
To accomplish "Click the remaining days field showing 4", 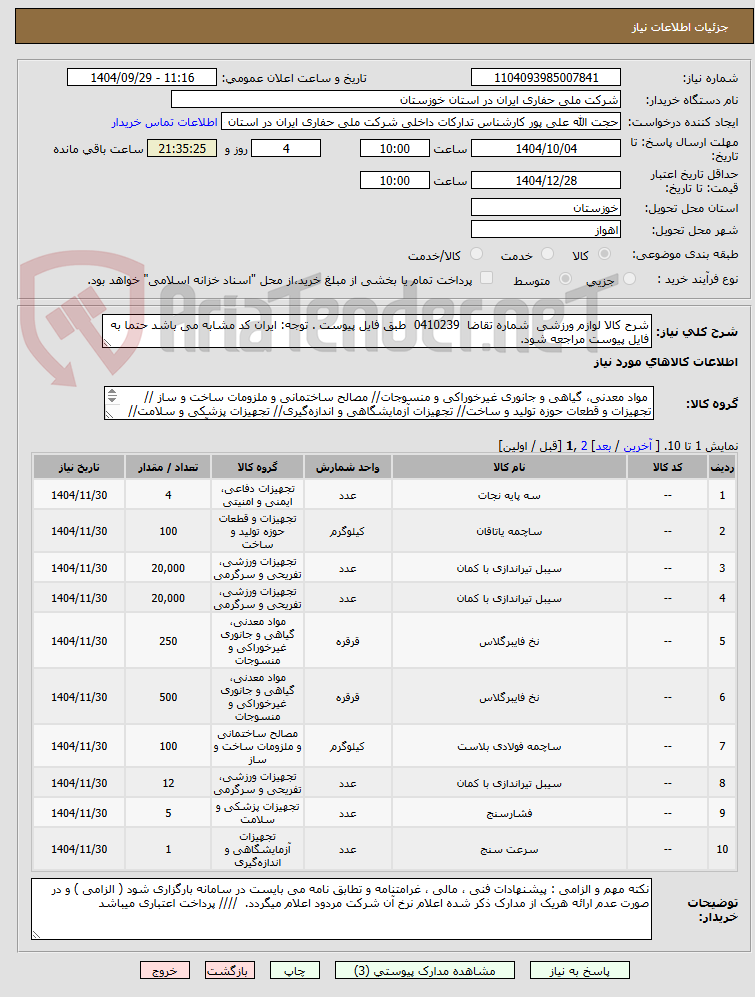I will pyautogui.click(x=286, y=148).
